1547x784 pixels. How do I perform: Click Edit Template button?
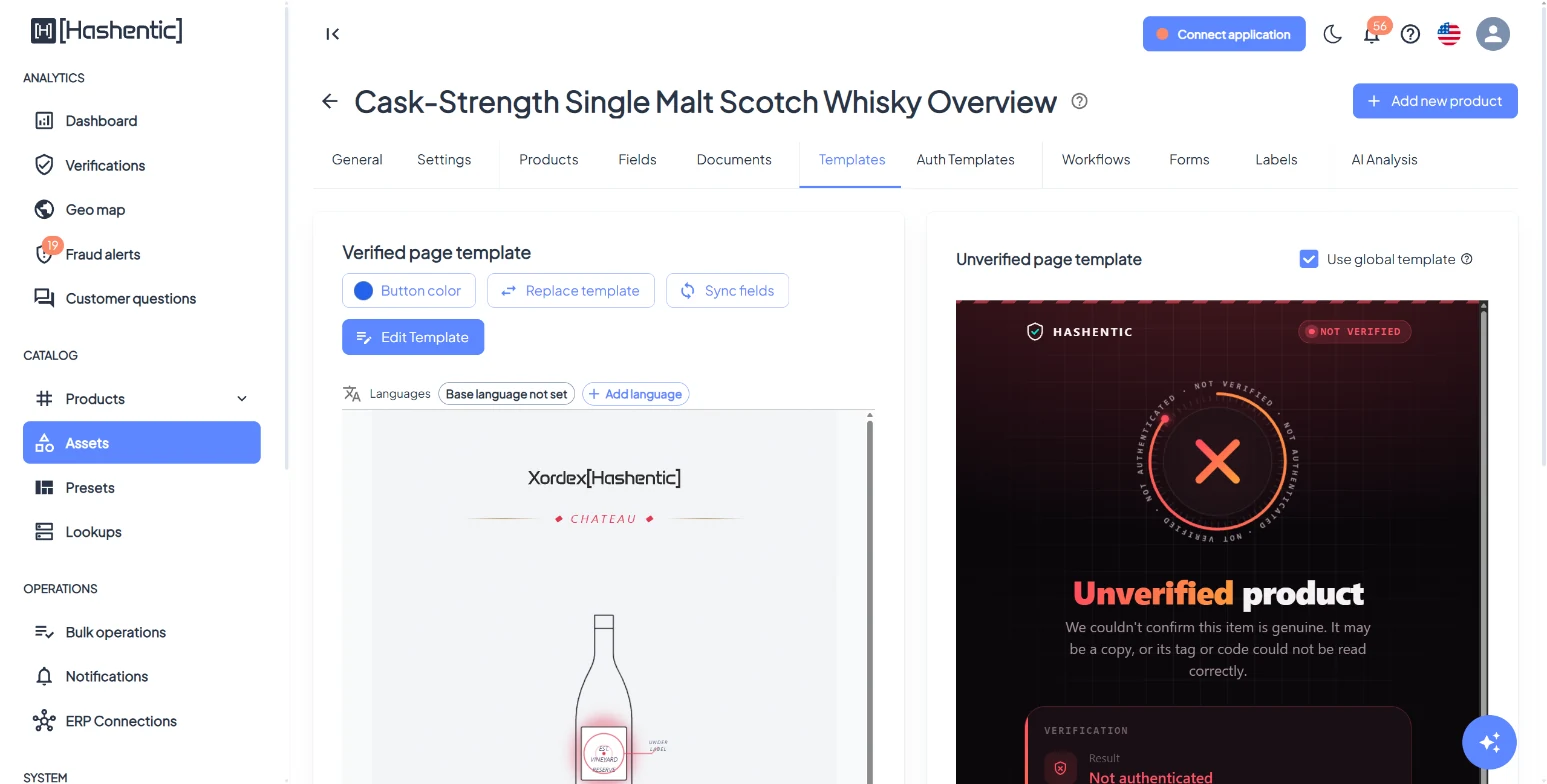(x=413, y=337)
